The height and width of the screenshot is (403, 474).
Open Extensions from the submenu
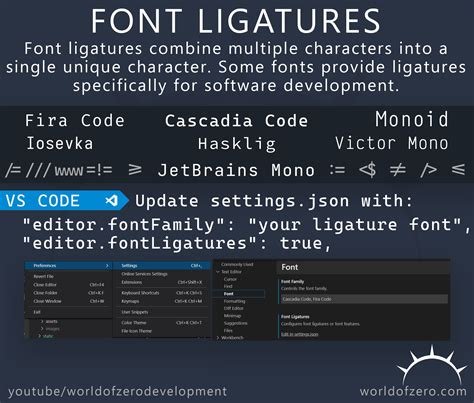pos(132,282)
